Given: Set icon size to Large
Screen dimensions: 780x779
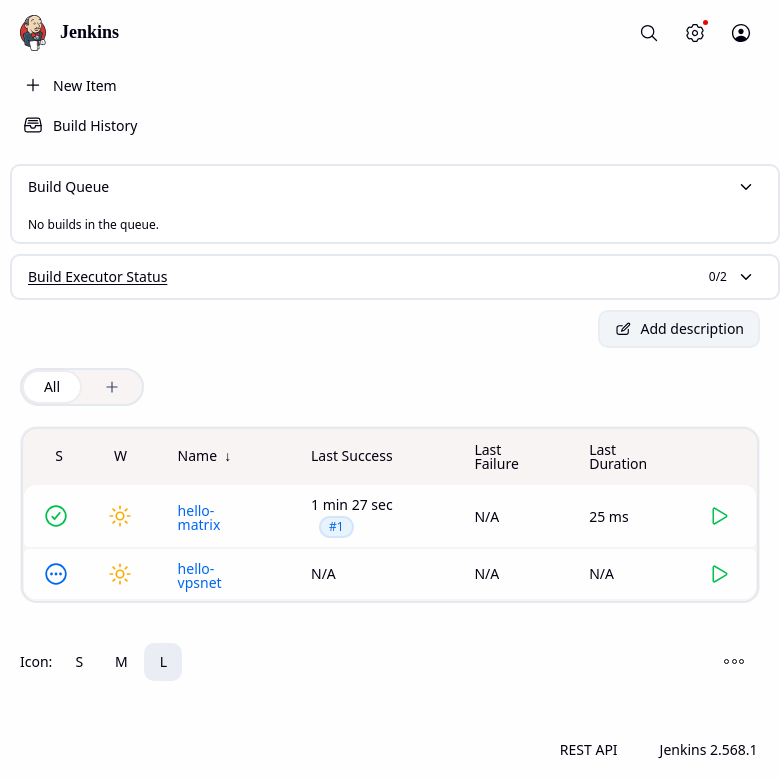Looking at the screenshot, I should click(x=163, y=662).
